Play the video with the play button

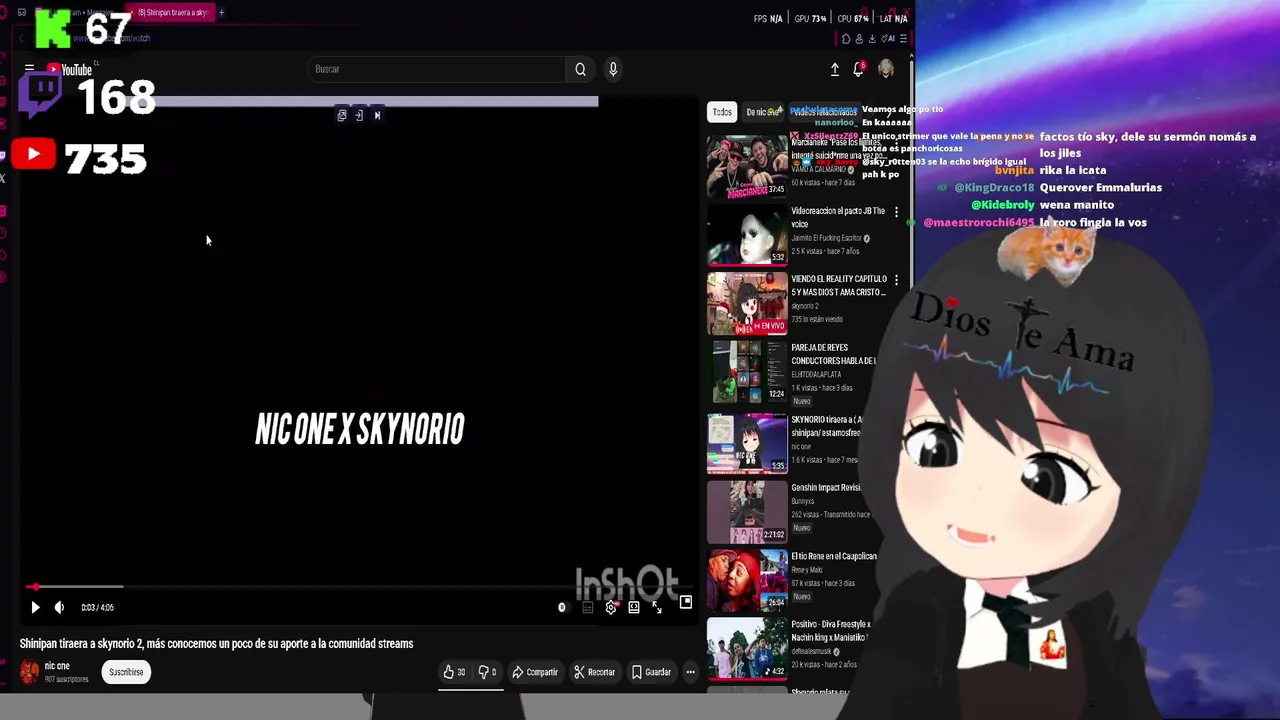pos(35,607)
